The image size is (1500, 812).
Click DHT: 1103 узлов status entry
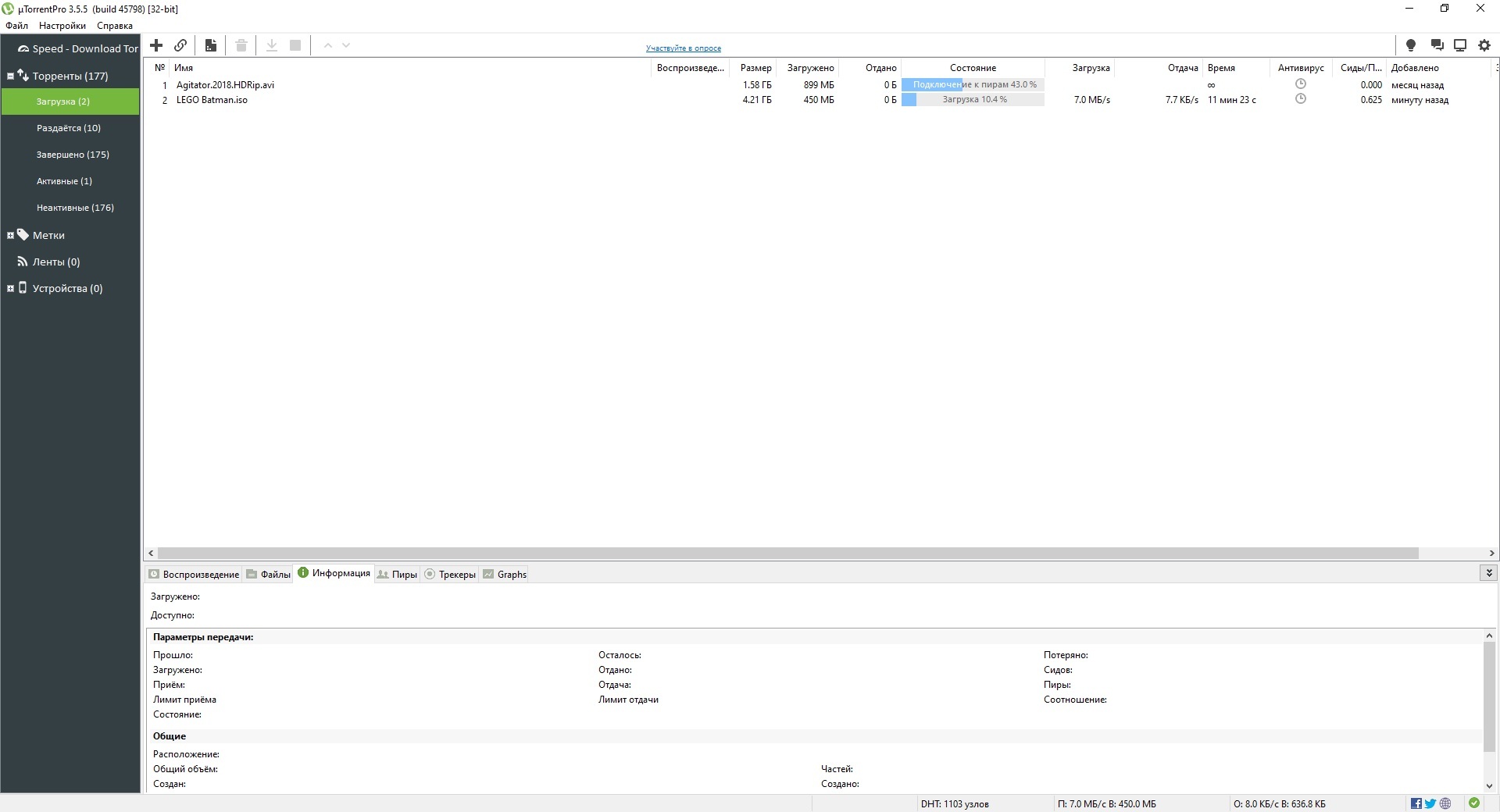(x=955, y=803)
